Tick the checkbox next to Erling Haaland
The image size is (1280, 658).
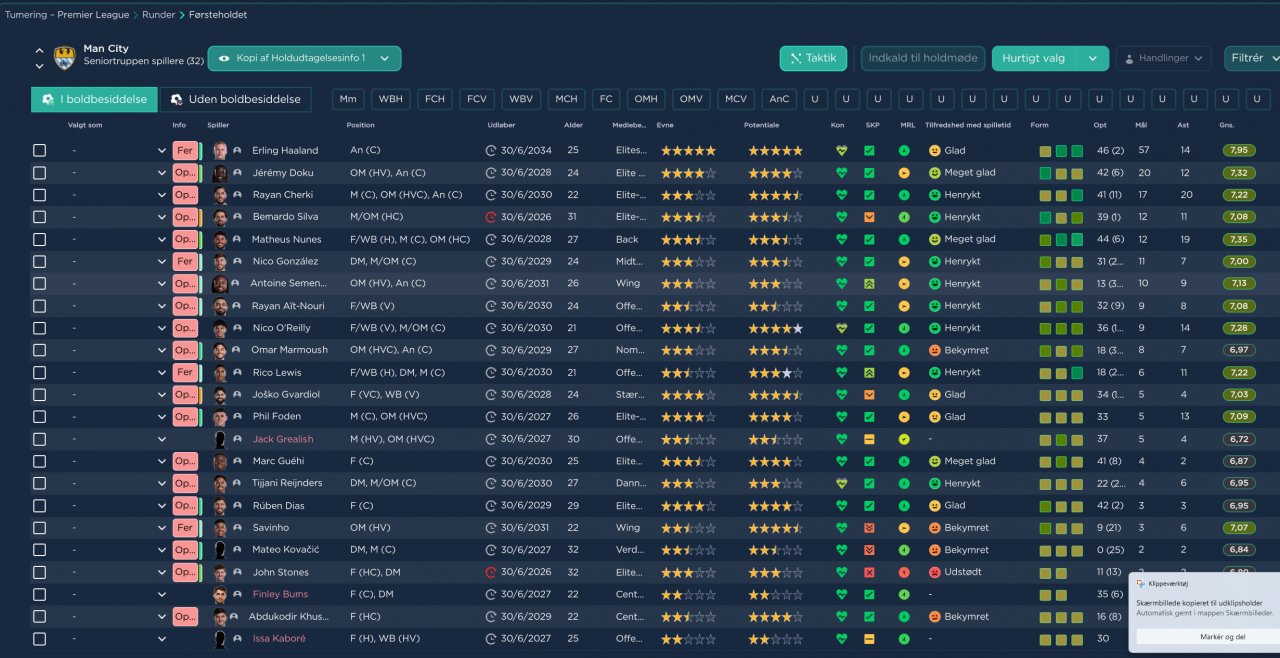[x=39, y=151]
